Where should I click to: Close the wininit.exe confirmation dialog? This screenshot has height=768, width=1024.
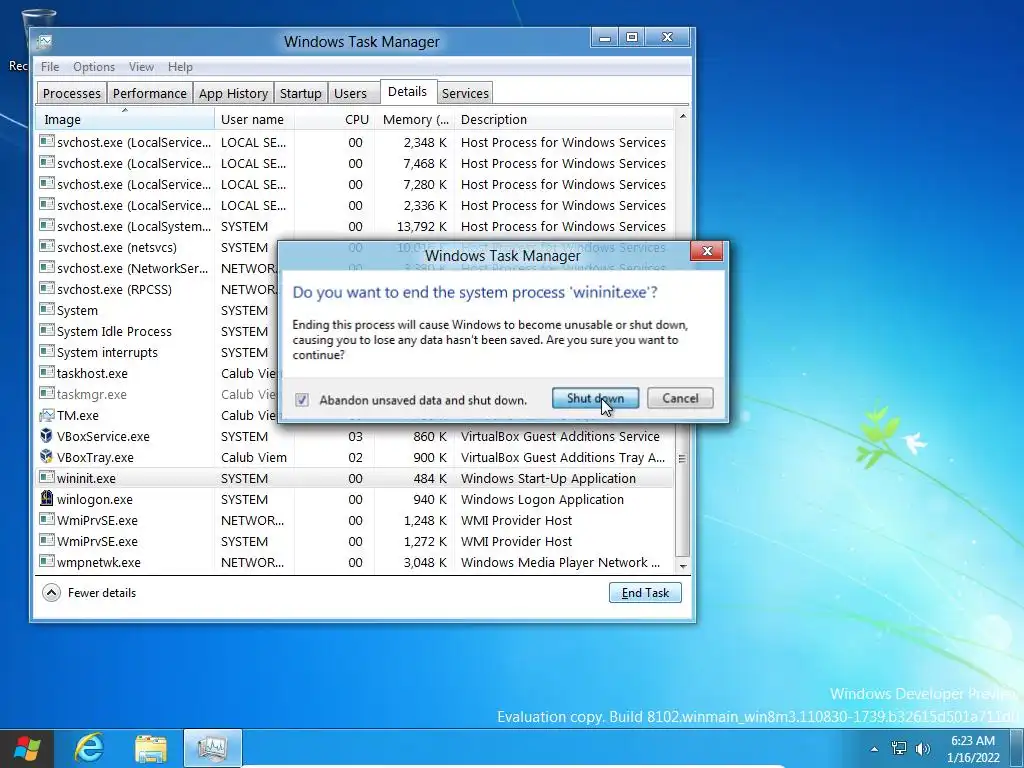click(707, 251)
